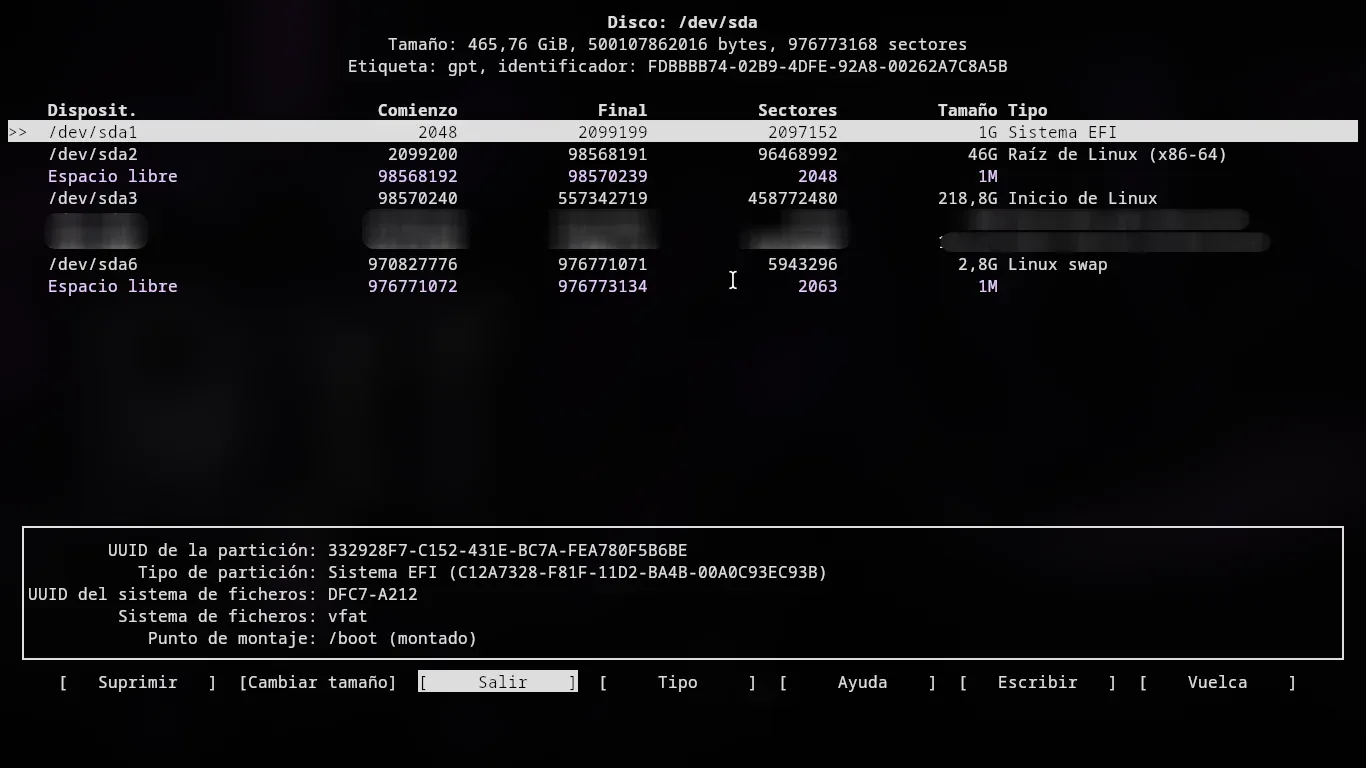This screenshot has height=768, width=1366.
Task: Click the partition UUID 332928F7 value
Action: pyautogui.click(x=507, y=550)
